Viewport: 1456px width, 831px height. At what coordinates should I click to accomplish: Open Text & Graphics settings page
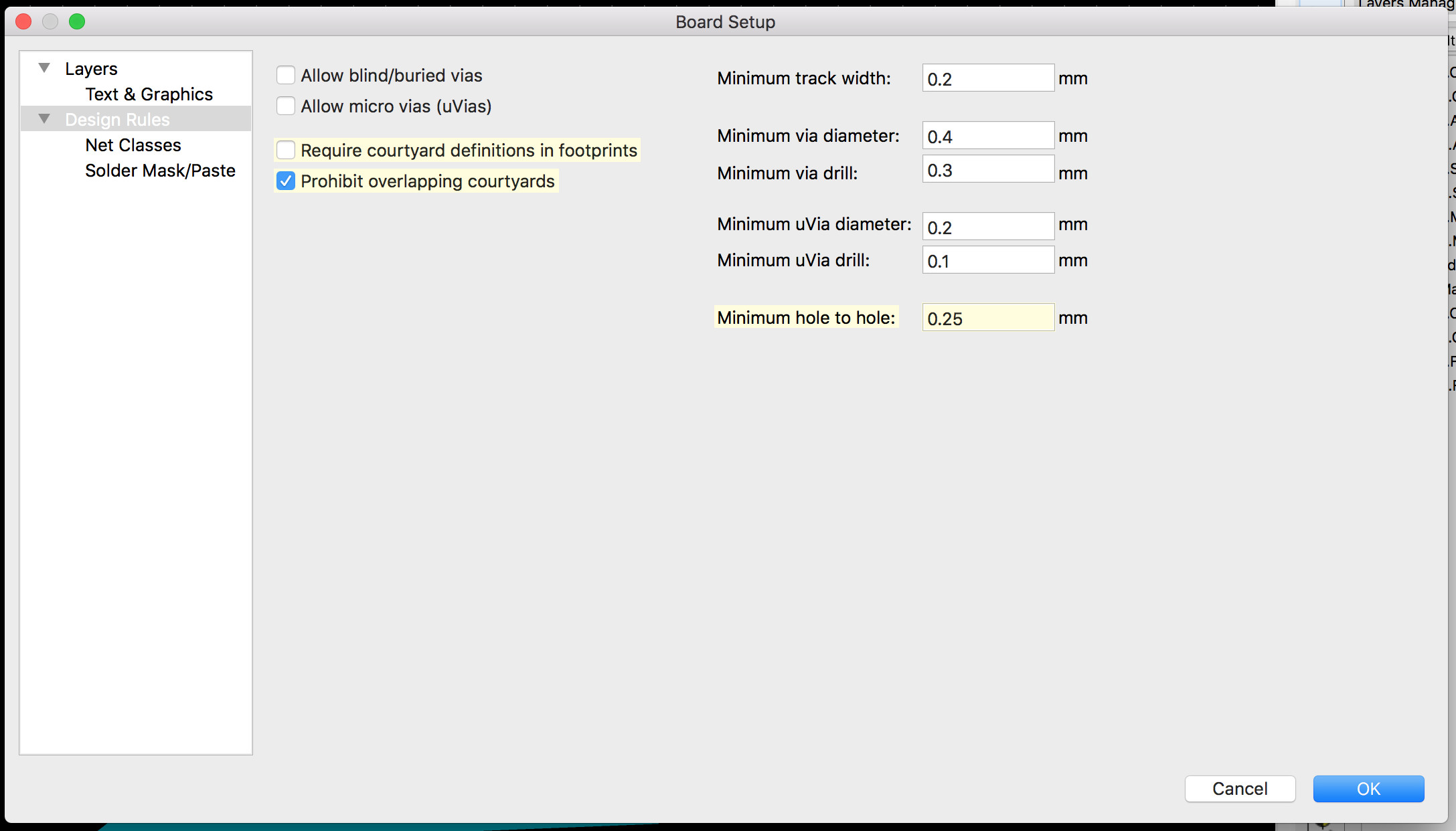click(x=149, y=94)
